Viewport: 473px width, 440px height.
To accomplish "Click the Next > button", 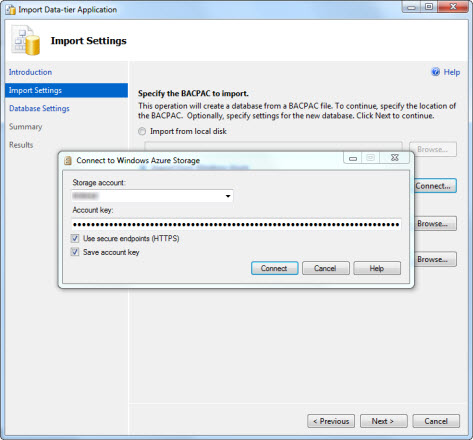I will (x=383, y=421).
